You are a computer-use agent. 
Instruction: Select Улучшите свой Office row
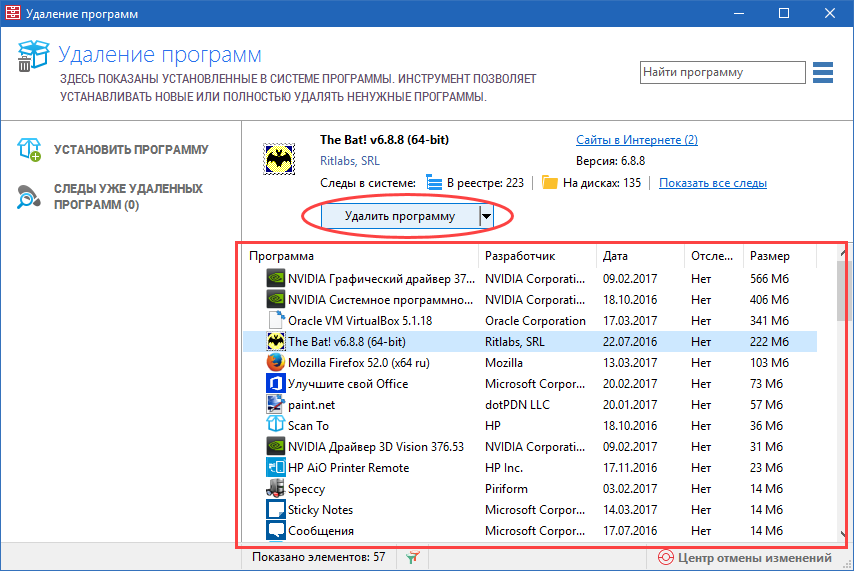(x=530, y=384)
